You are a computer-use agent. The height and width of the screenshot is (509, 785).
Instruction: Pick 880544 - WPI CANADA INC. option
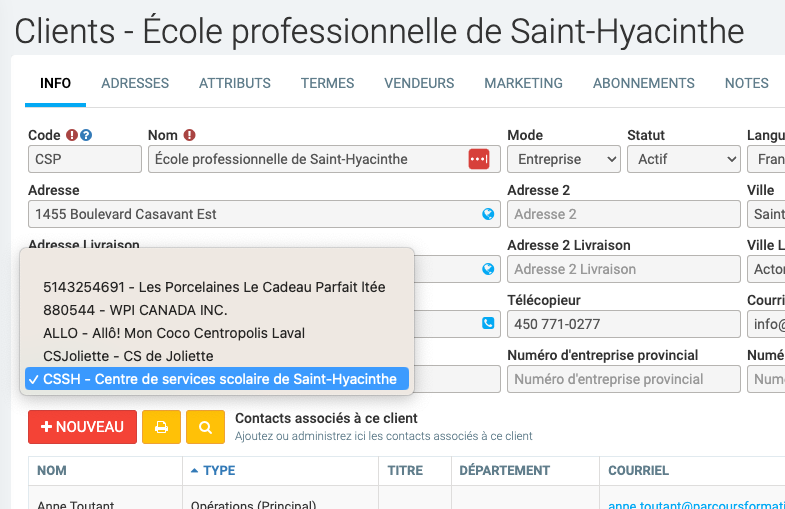pos(135,310)
